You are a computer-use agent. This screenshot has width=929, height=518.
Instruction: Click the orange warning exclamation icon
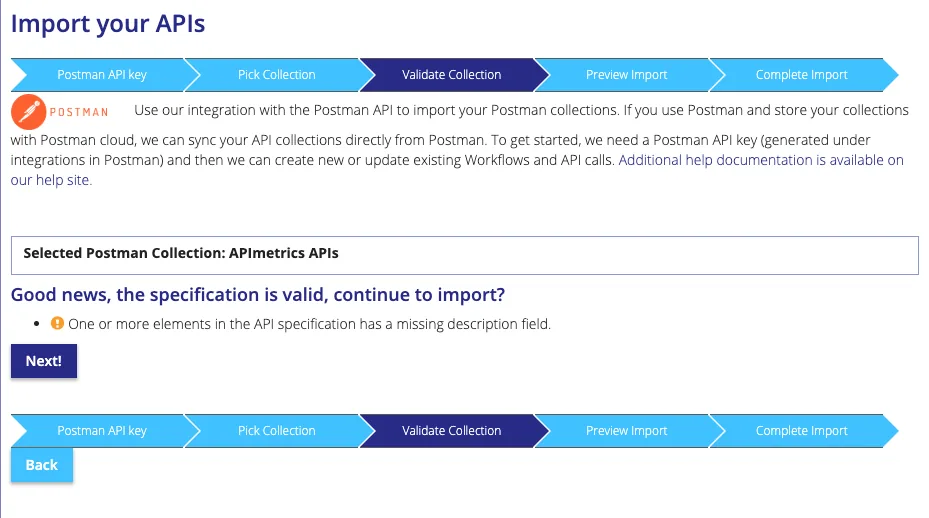tap(57, 323)
